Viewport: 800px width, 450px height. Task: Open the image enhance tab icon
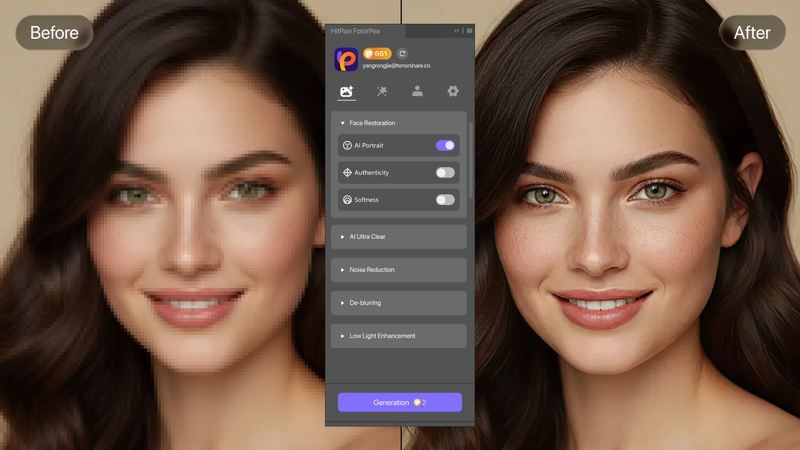coord(347,91)
